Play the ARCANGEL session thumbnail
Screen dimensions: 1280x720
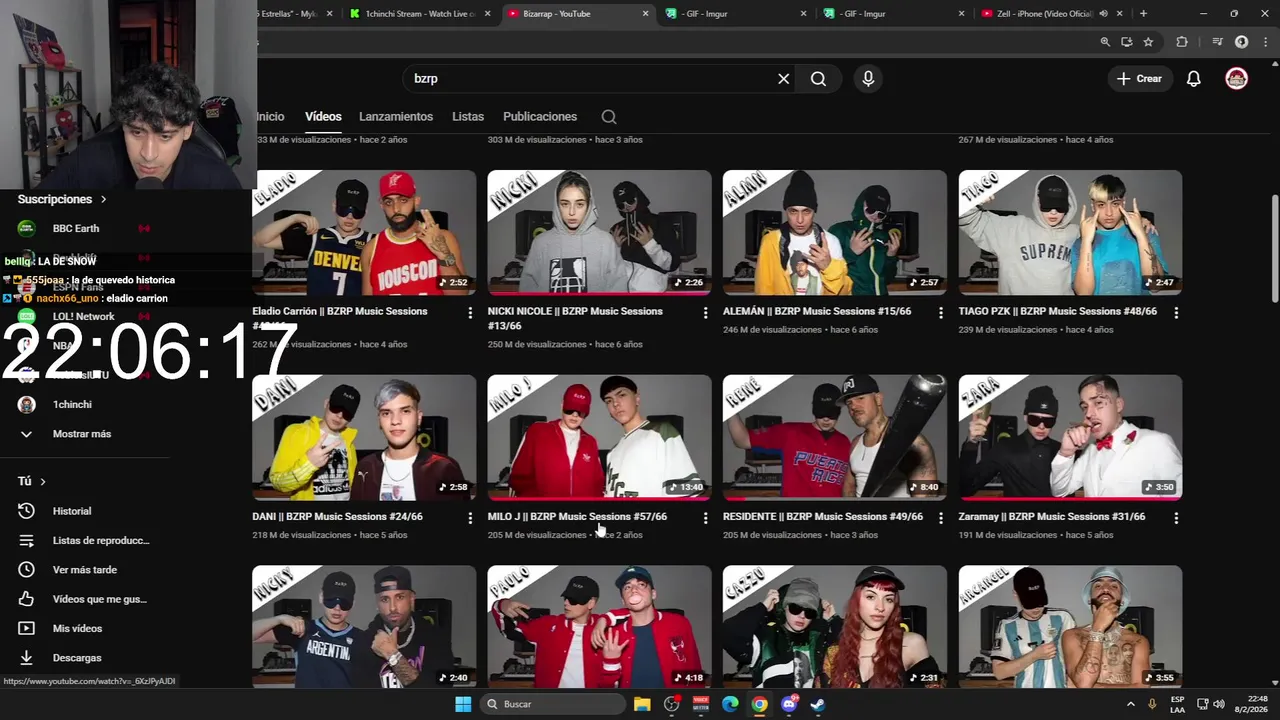pos(1070,626)
